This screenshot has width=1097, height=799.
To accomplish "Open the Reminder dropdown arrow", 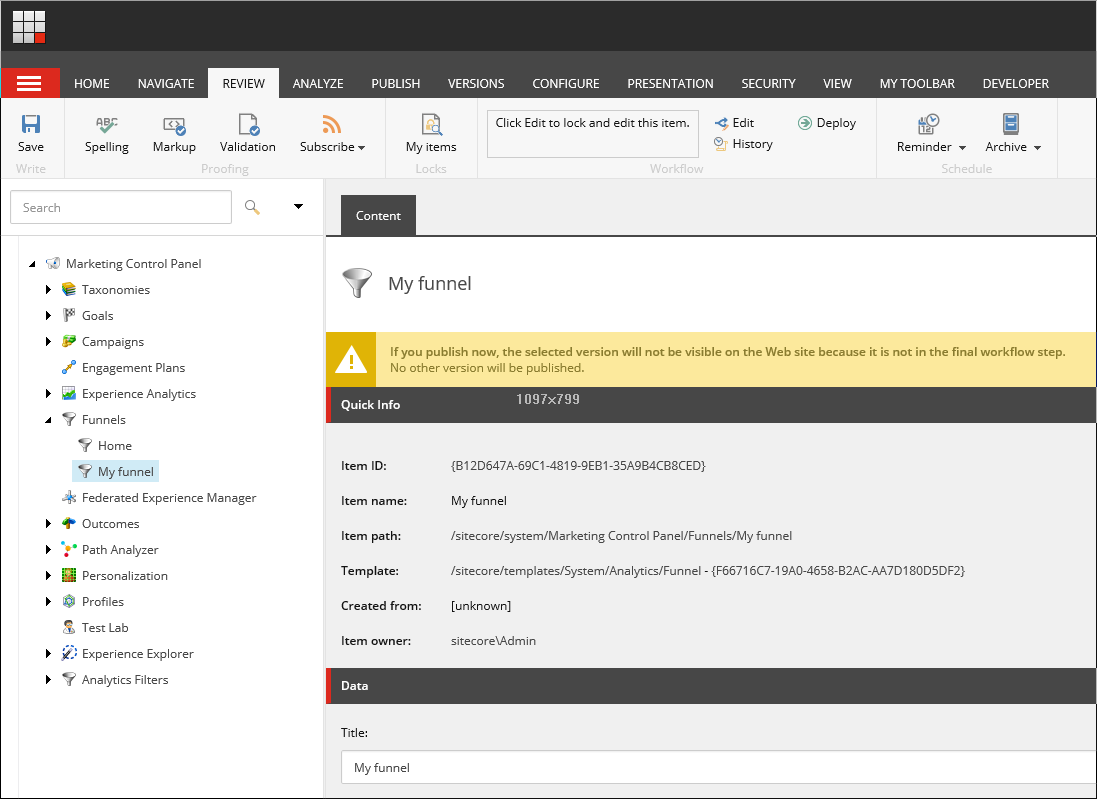I will coord(963,148).
